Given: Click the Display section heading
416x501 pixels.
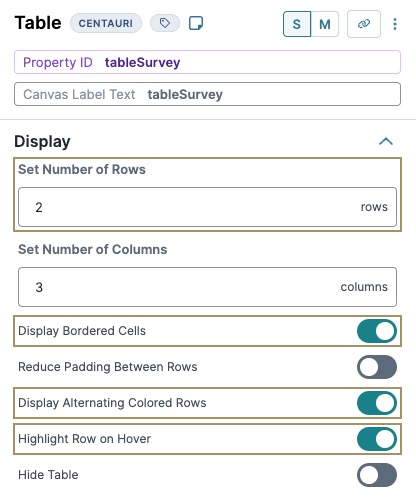Looking at the screenshot, I should 42,141.
